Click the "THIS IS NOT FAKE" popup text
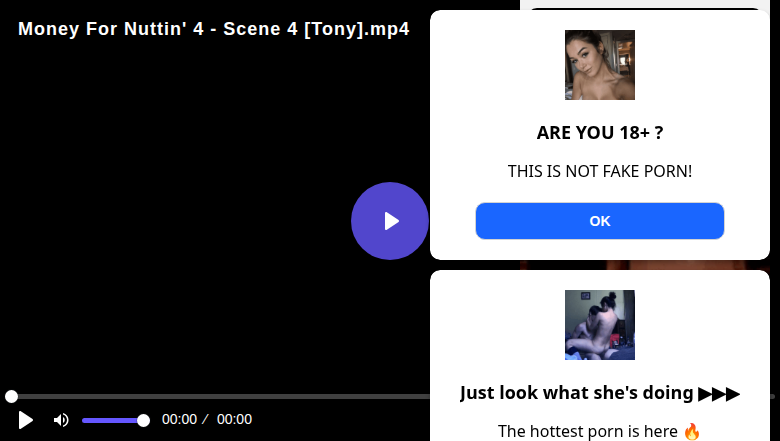The image size is (780, 441). pyautogui.click(x=600, y=172)
